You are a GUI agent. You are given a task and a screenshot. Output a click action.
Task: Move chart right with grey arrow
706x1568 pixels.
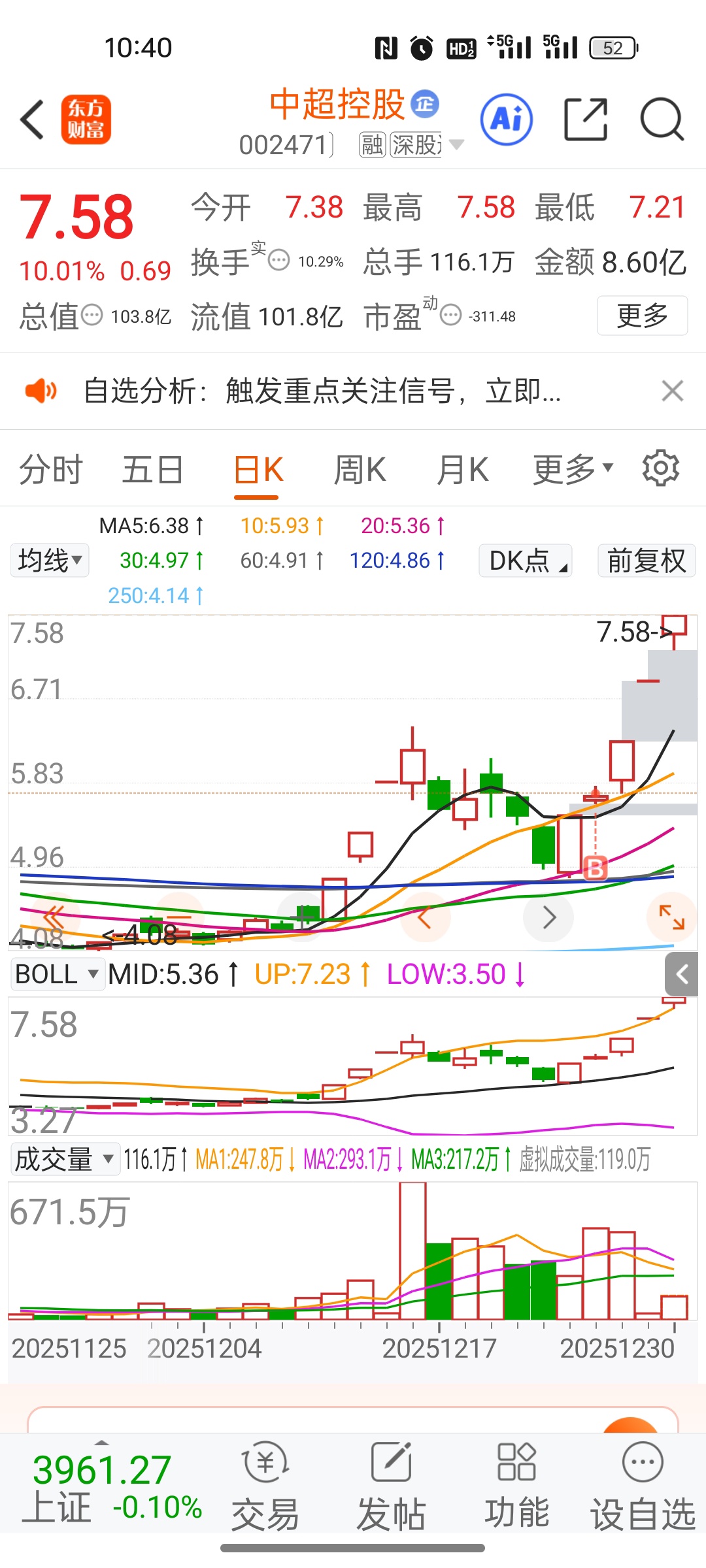pyautogui.click(x=549, y=917)
